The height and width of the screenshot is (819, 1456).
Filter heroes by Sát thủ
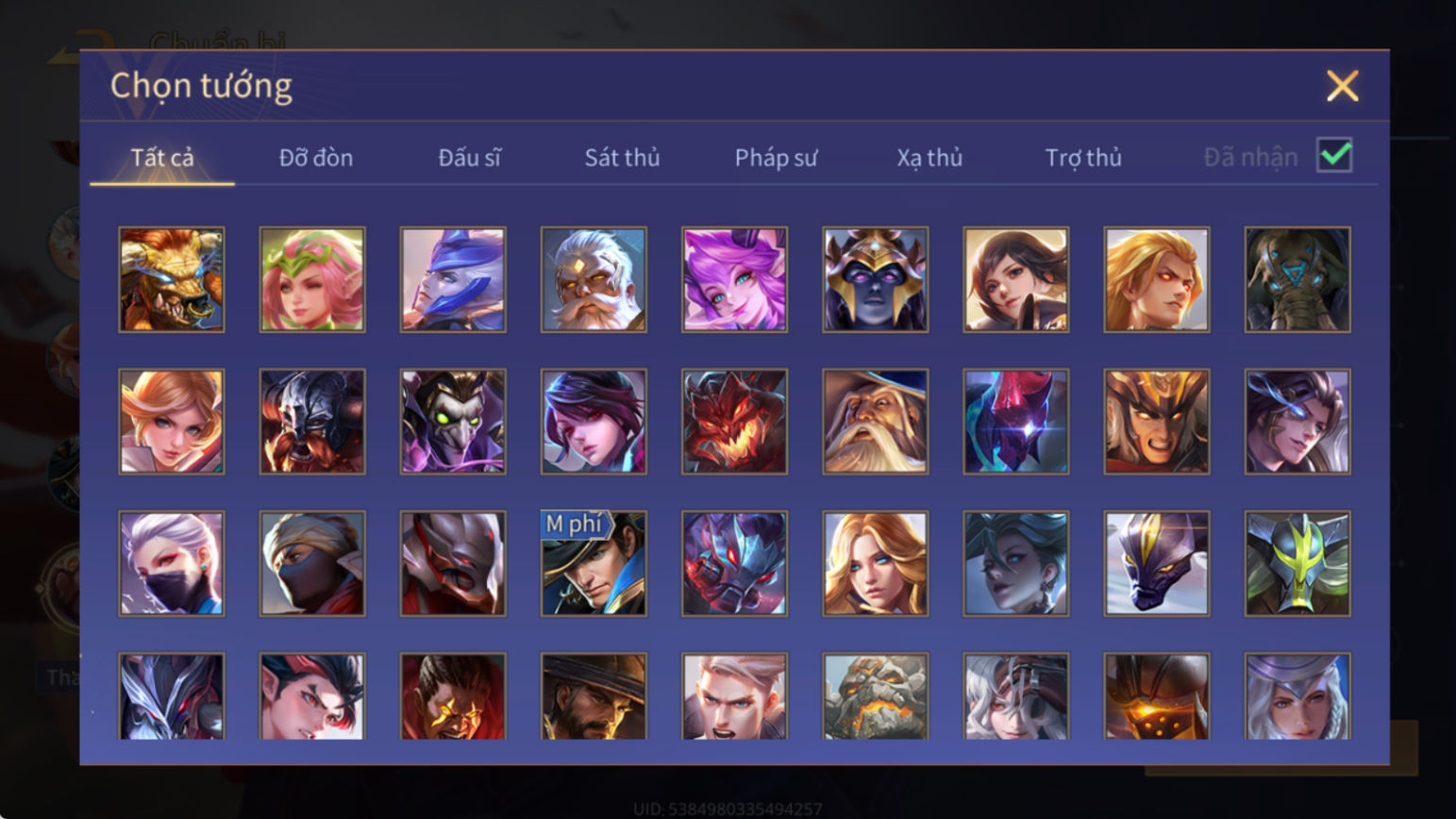tap(622, 158)
